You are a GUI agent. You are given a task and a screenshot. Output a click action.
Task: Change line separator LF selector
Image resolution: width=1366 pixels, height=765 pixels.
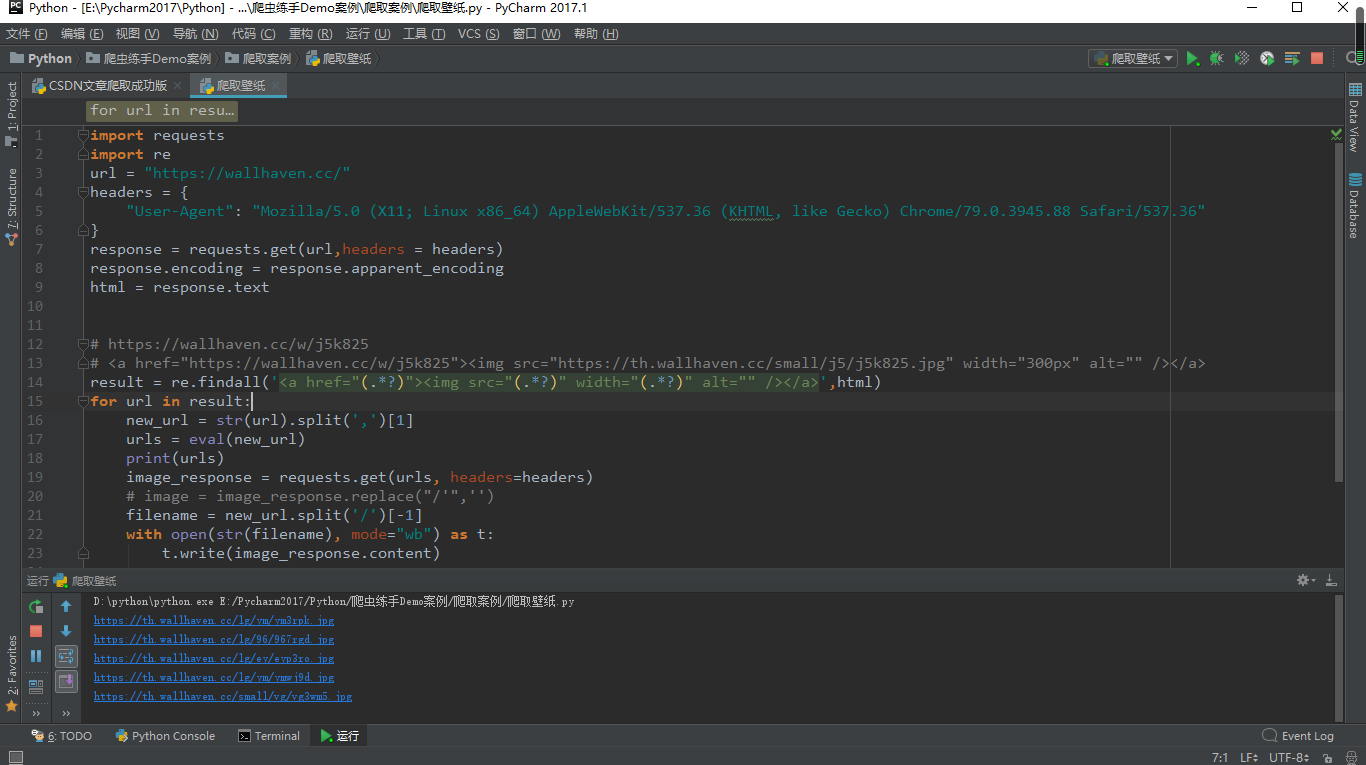1250,758
